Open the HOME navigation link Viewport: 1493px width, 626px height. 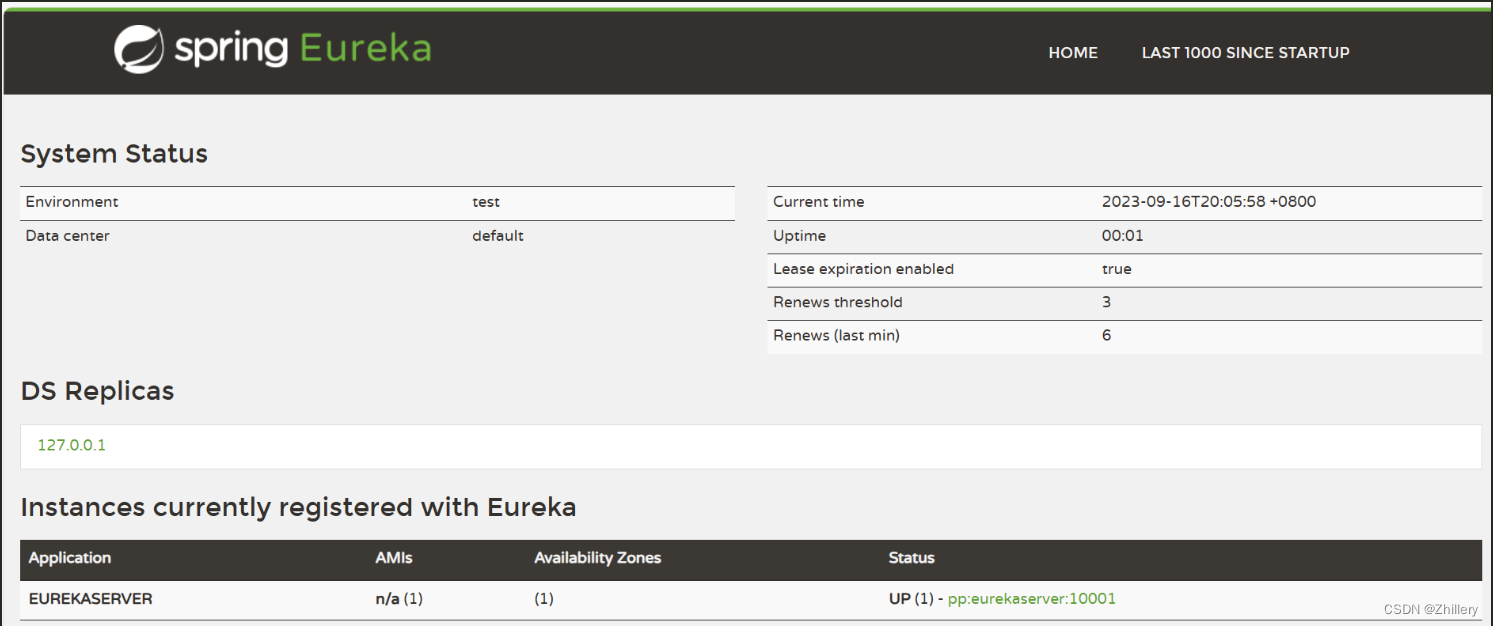1073,53
